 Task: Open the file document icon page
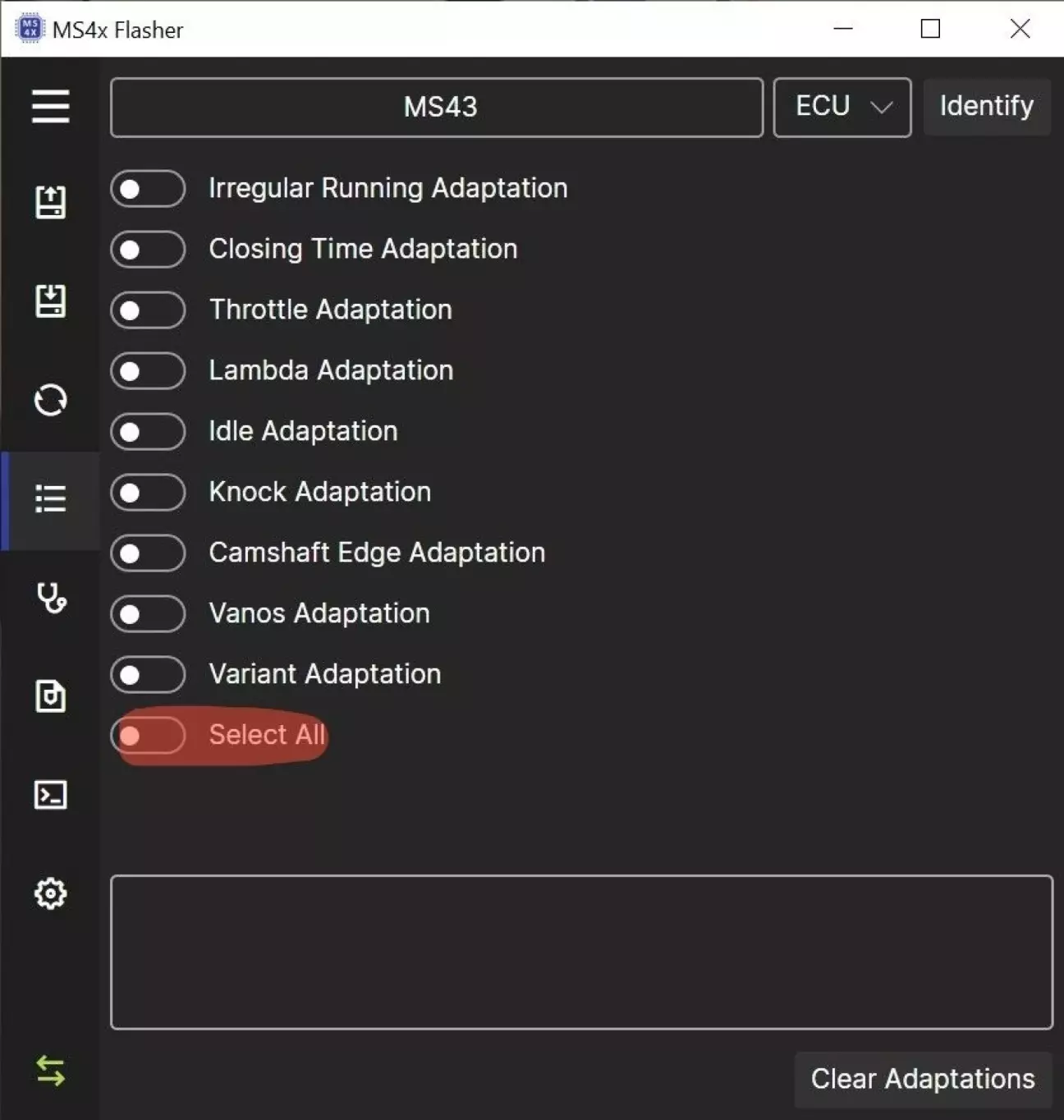click(x=50, y=696)
